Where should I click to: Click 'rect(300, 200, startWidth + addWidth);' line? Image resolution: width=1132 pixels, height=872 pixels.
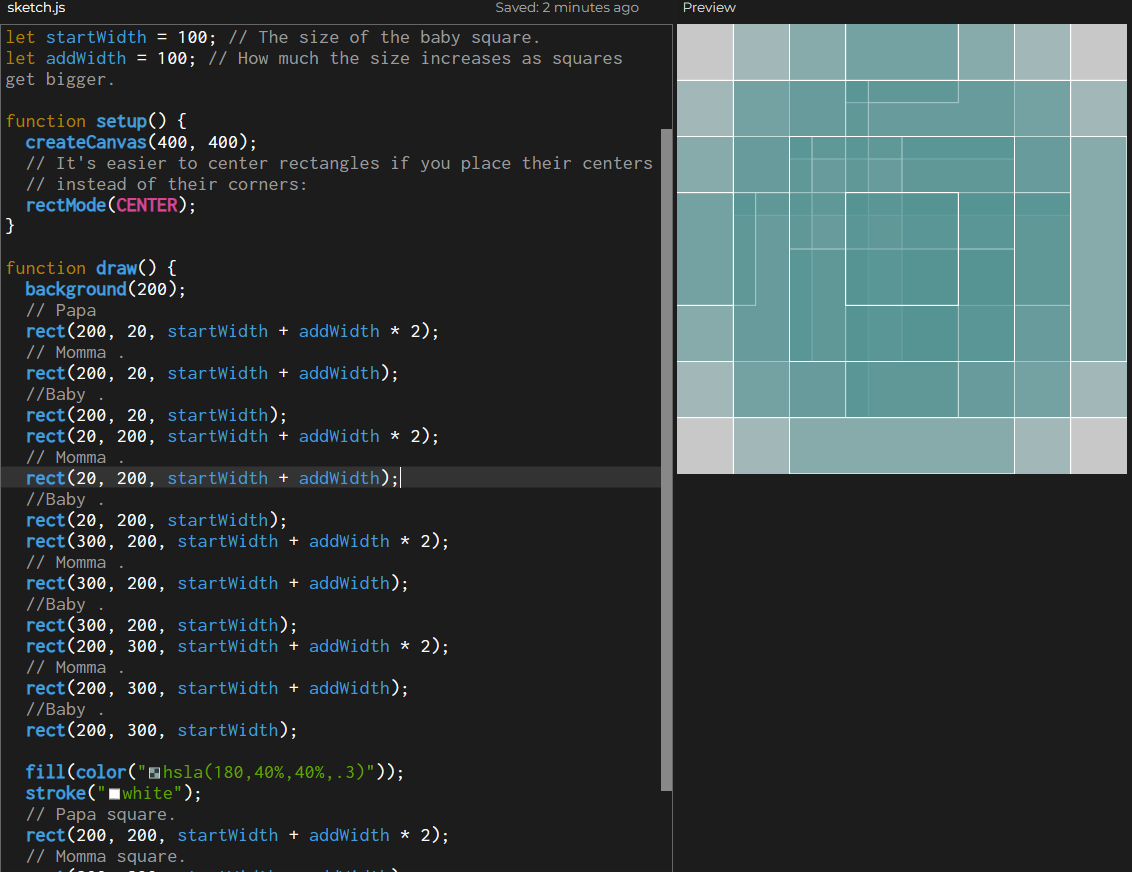tap(217, 583)
